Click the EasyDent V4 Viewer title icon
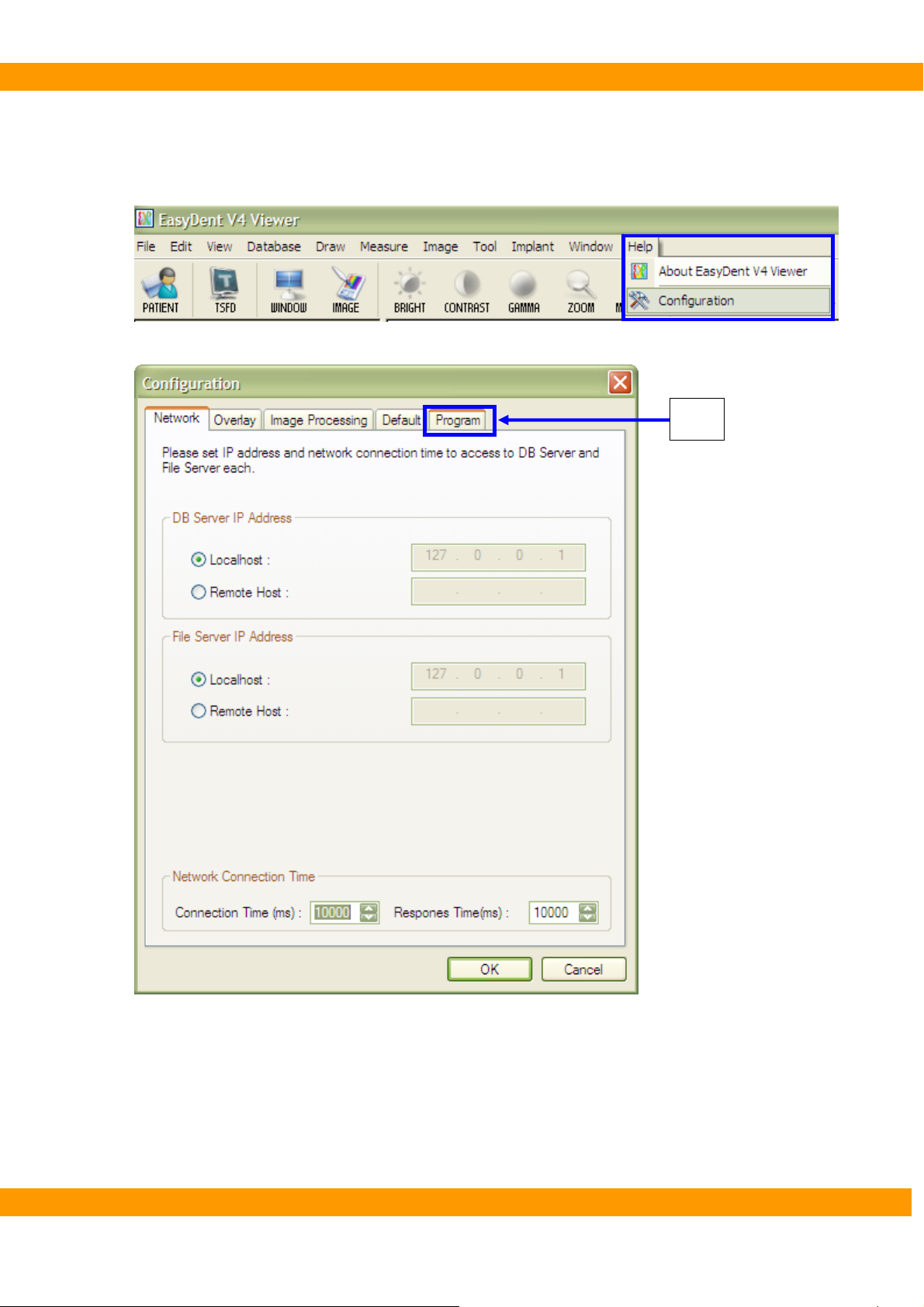 (145, 220)
